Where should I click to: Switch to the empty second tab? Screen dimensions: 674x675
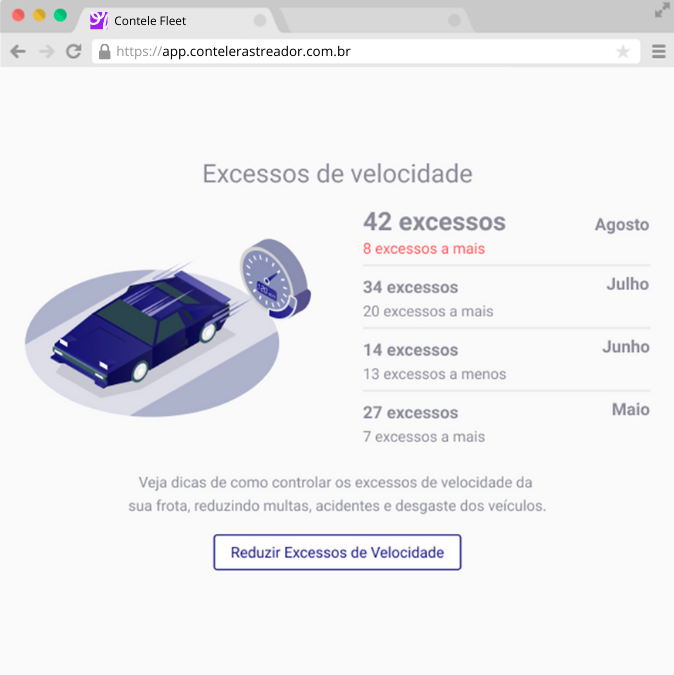coord(372,20)
